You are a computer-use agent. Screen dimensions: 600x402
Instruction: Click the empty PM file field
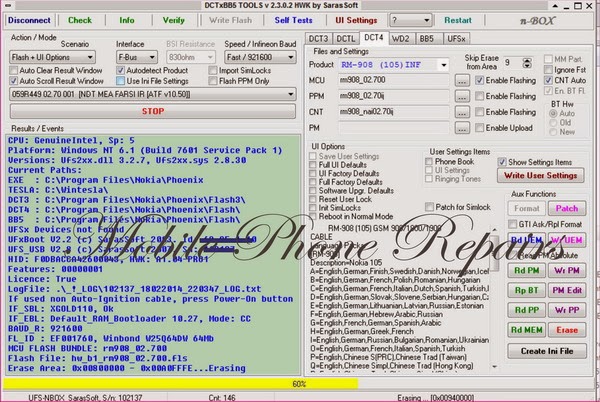coord(393,128)
